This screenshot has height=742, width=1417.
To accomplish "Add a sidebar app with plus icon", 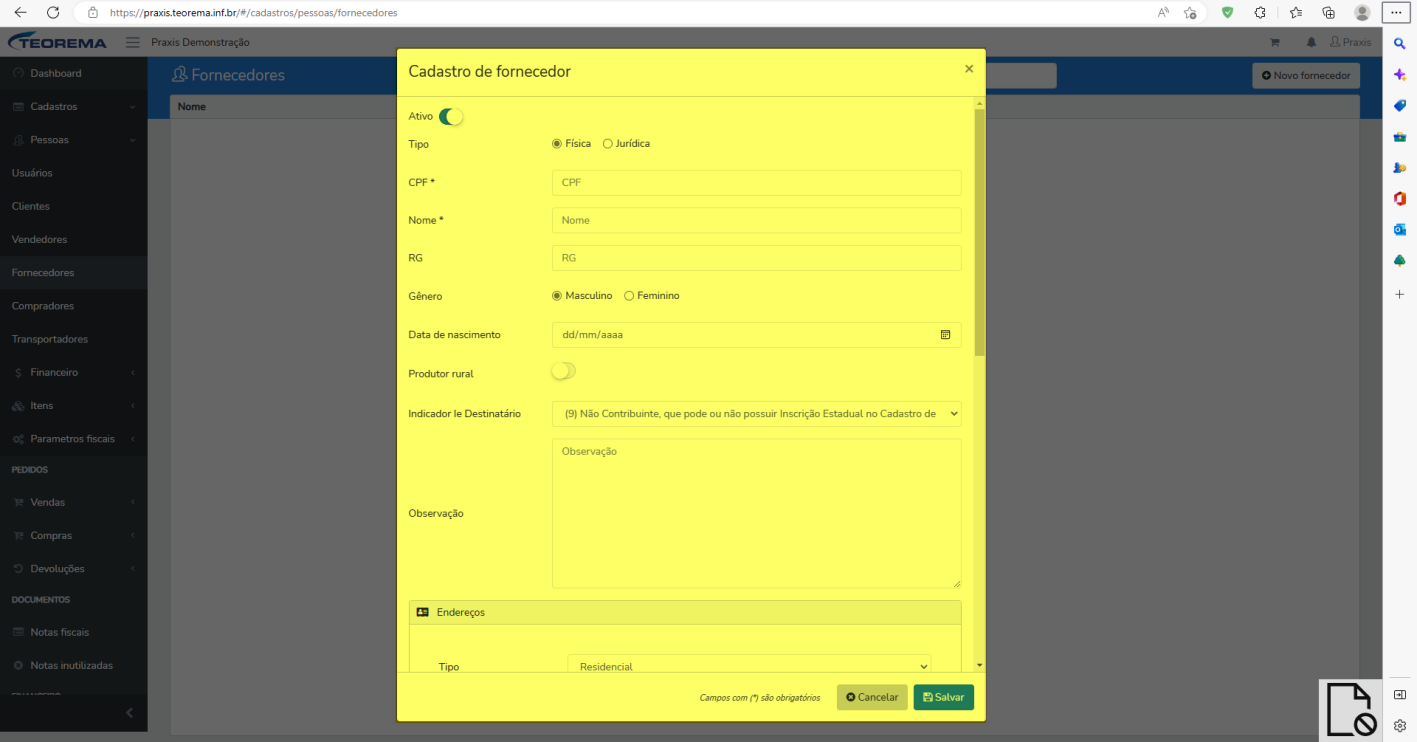I will pos(1400,295).
